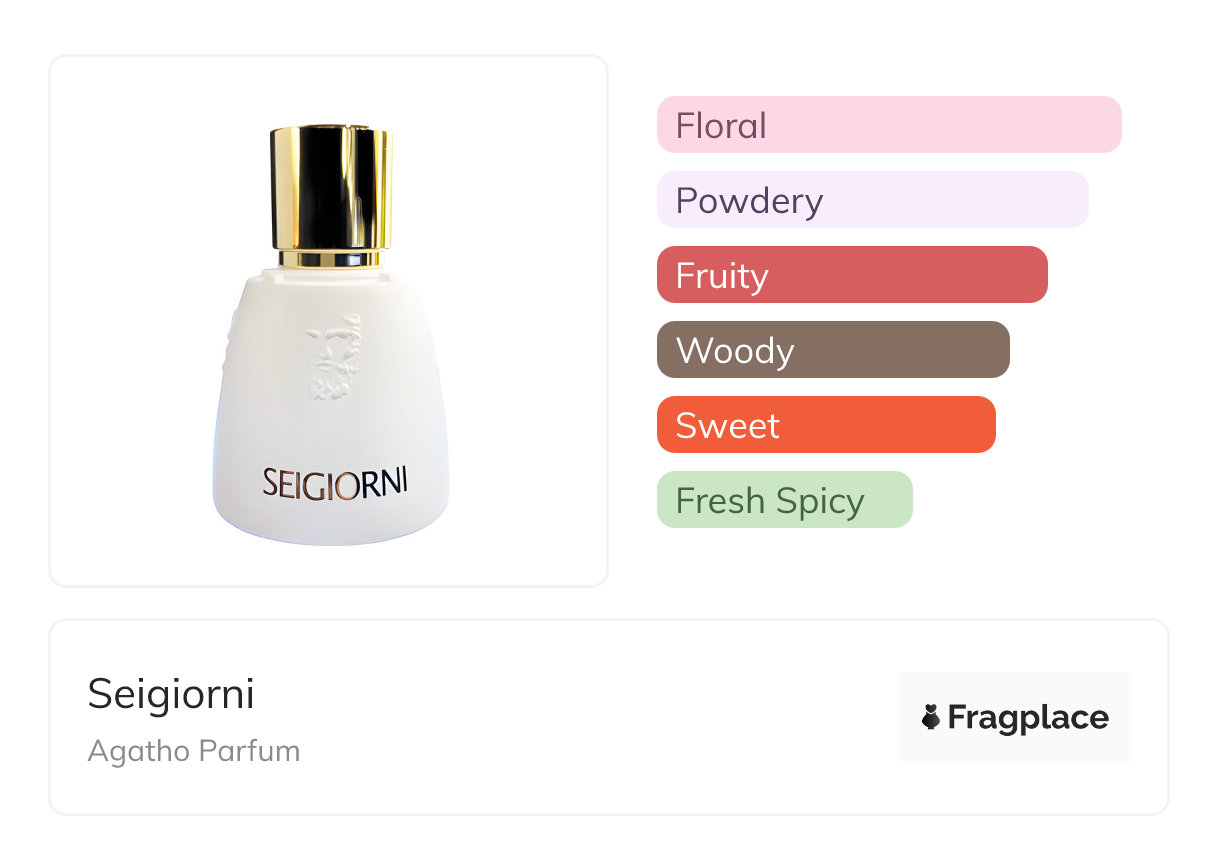The width and height of the screenshot is (1218, 864).
Task: Click the gold cap of the bottle
Action: 330,185
